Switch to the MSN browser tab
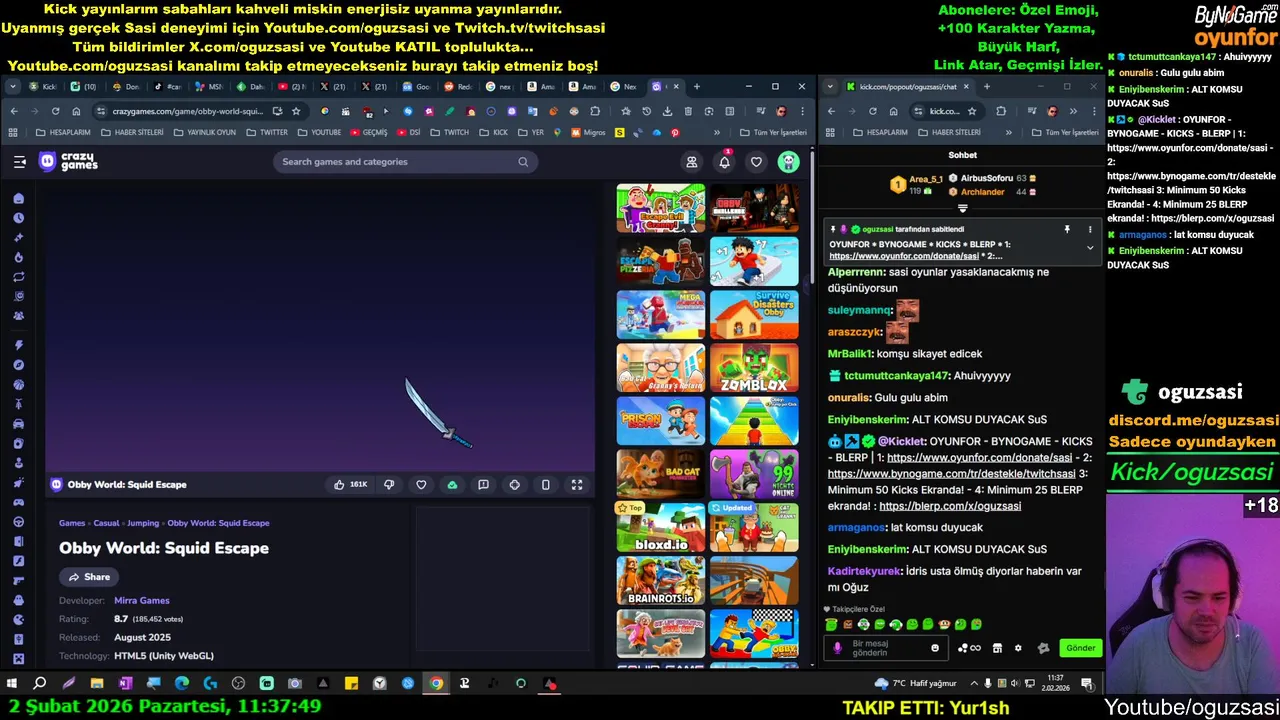This screenshot has width=1280, height=720. [209, 87]
